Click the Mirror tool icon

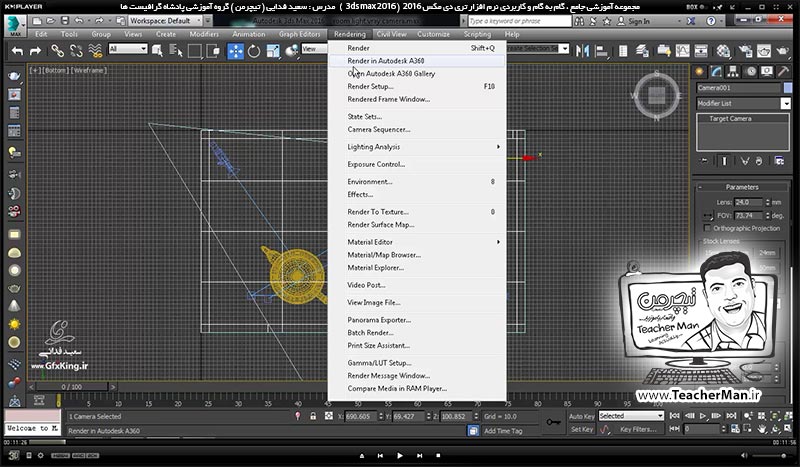tap(582, 51)
